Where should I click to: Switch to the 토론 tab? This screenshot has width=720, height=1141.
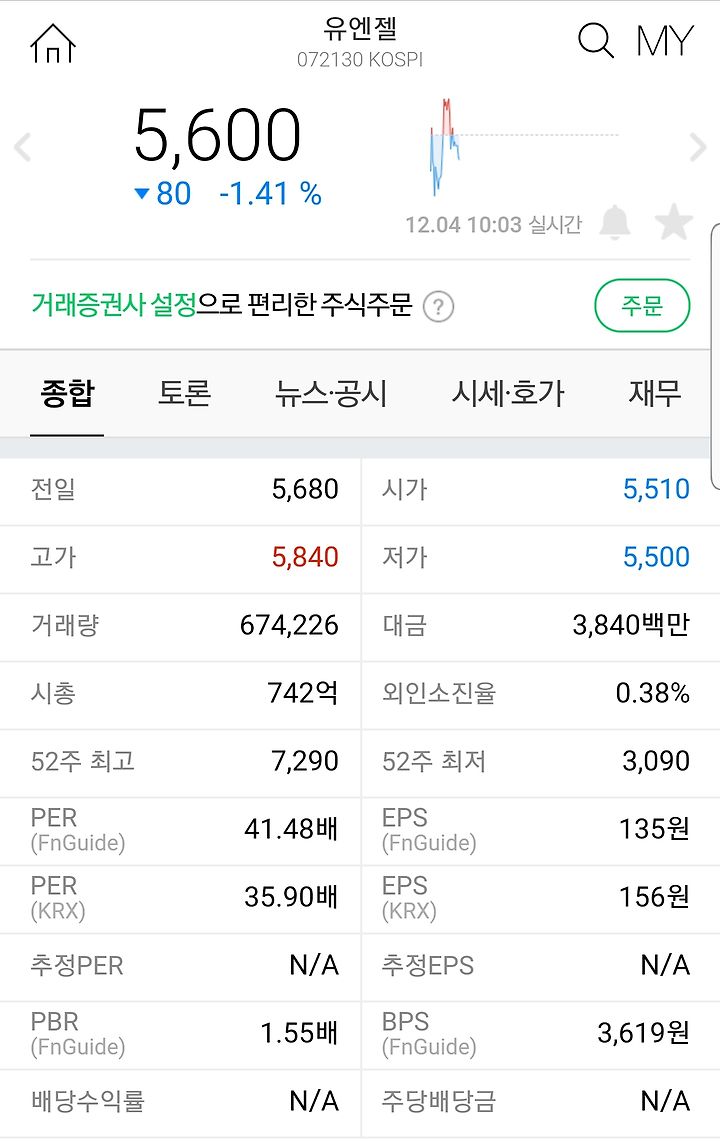coord(184,394)
